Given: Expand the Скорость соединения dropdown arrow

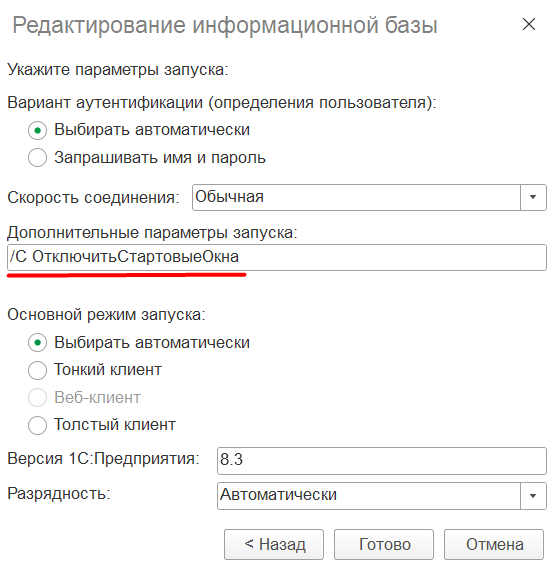Looking at the screenshot, I should [x=533, y=197].
